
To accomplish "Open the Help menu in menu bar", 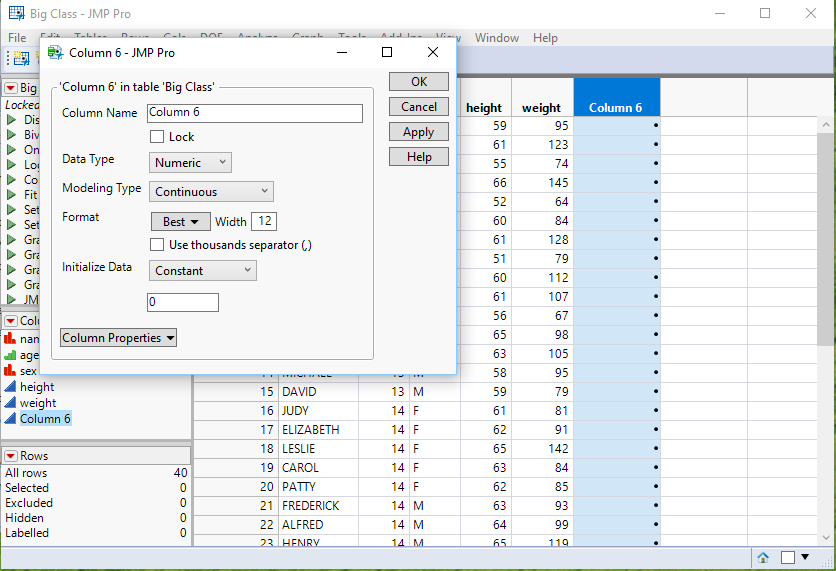I will [x=545, y=38].
